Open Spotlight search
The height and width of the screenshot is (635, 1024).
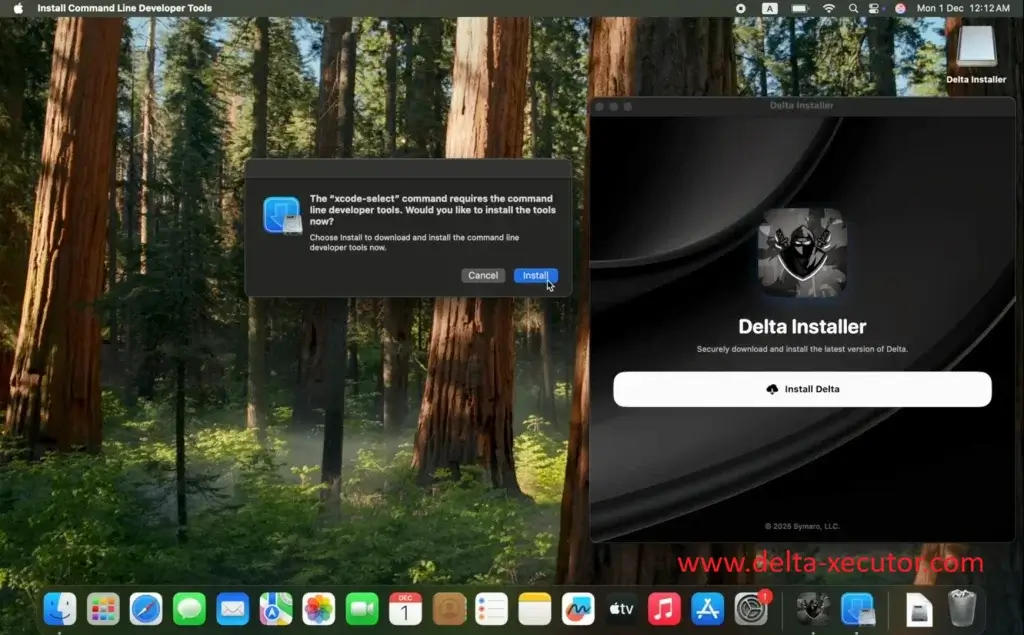click(x=853, y=8)
